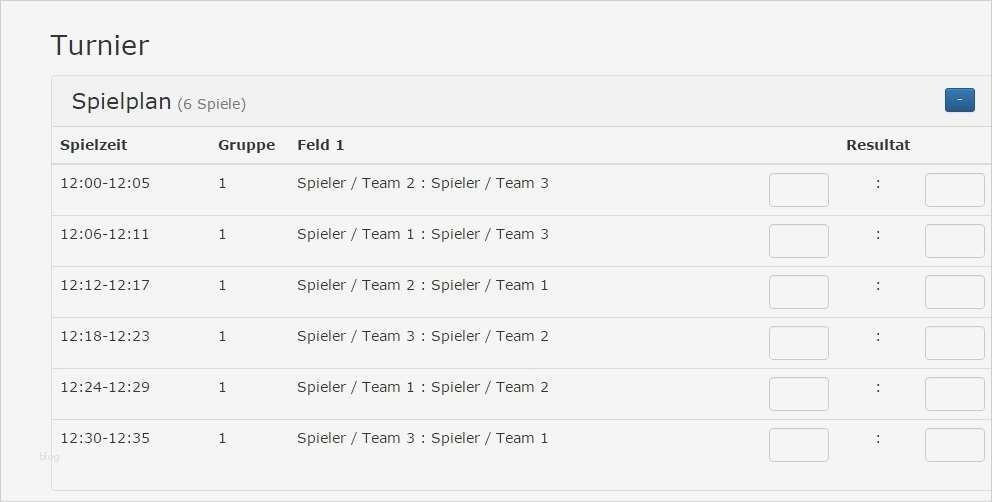The width and height of the screenshot is (992, 502).
Task: Click the Turnier page title
Action: click(99, 45)
